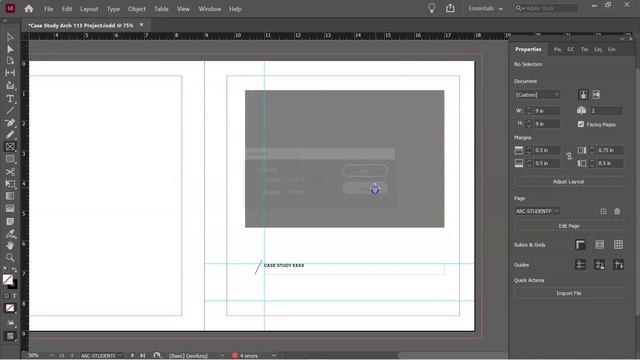The image size is (640, 360).
Task: Toggle Show Rulers in Rulers & Grids
Action: click(580, 244)
